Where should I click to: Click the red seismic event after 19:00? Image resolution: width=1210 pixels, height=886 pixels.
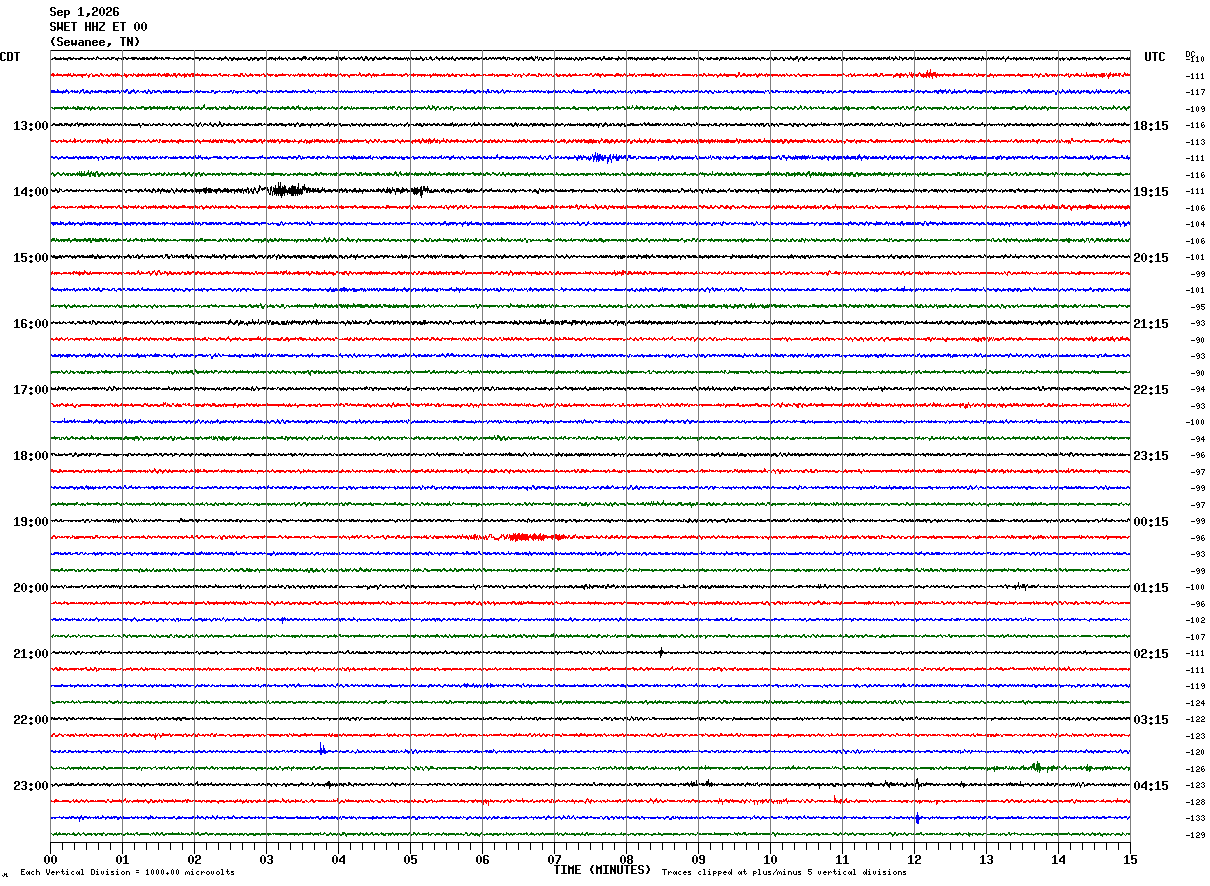534,537
